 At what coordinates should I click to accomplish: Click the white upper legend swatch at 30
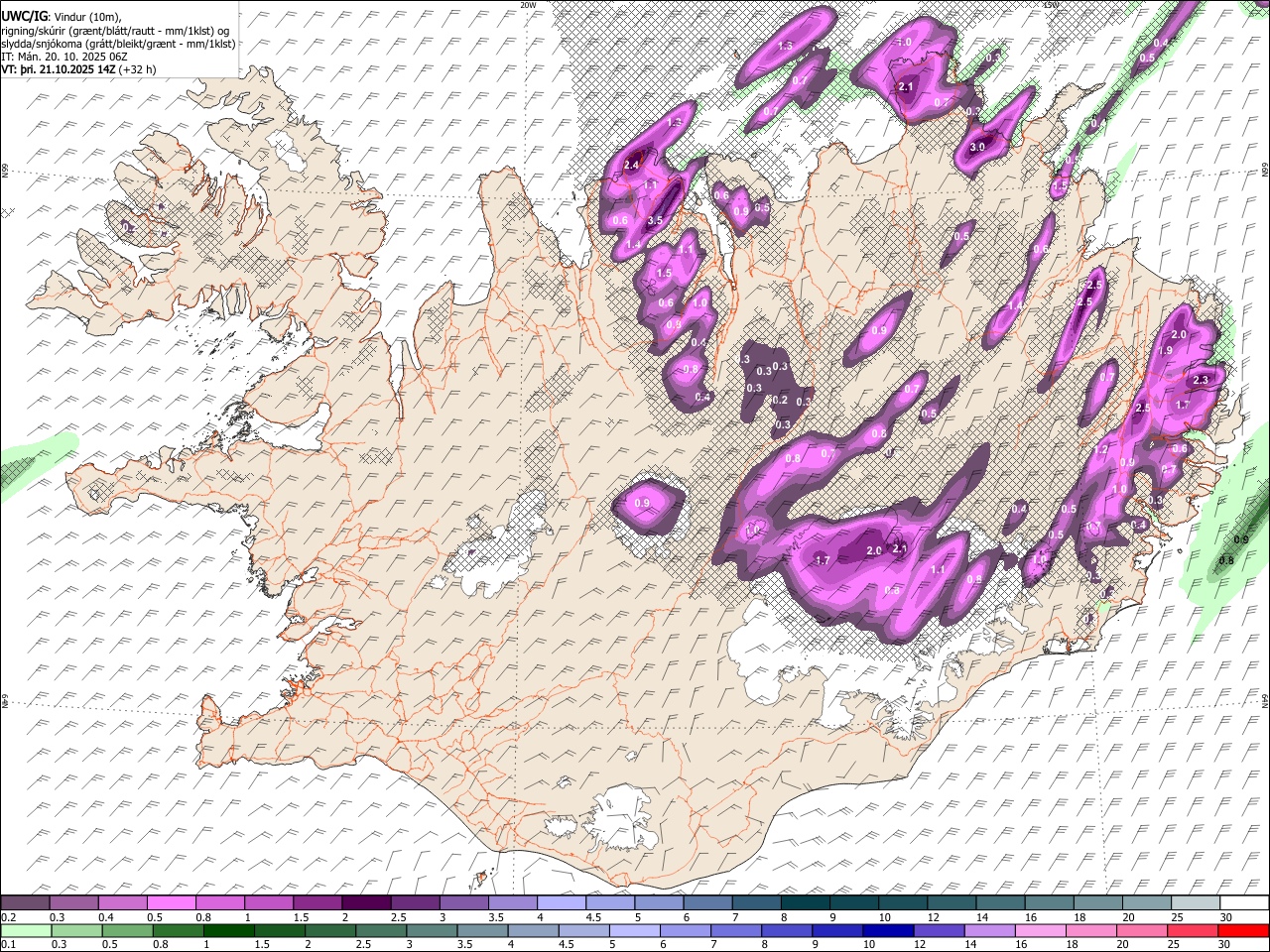[x=1244, y=902]
